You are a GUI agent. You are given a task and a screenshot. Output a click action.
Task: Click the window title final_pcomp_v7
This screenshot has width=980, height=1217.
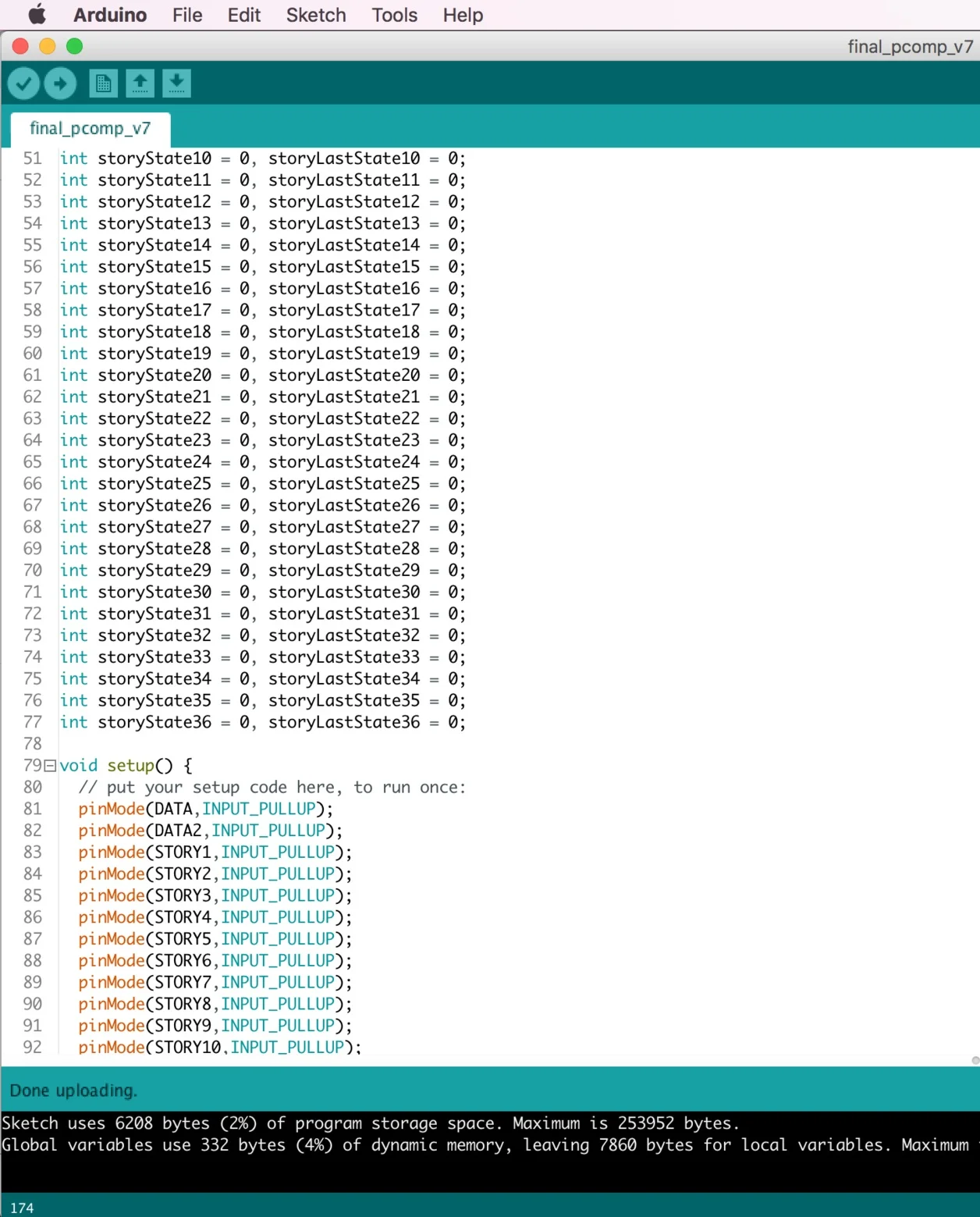910,47
